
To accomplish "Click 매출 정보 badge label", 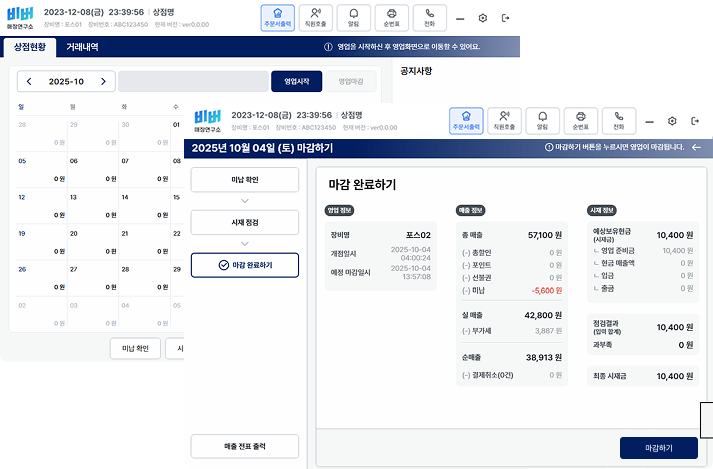I will tap(471, 210).
